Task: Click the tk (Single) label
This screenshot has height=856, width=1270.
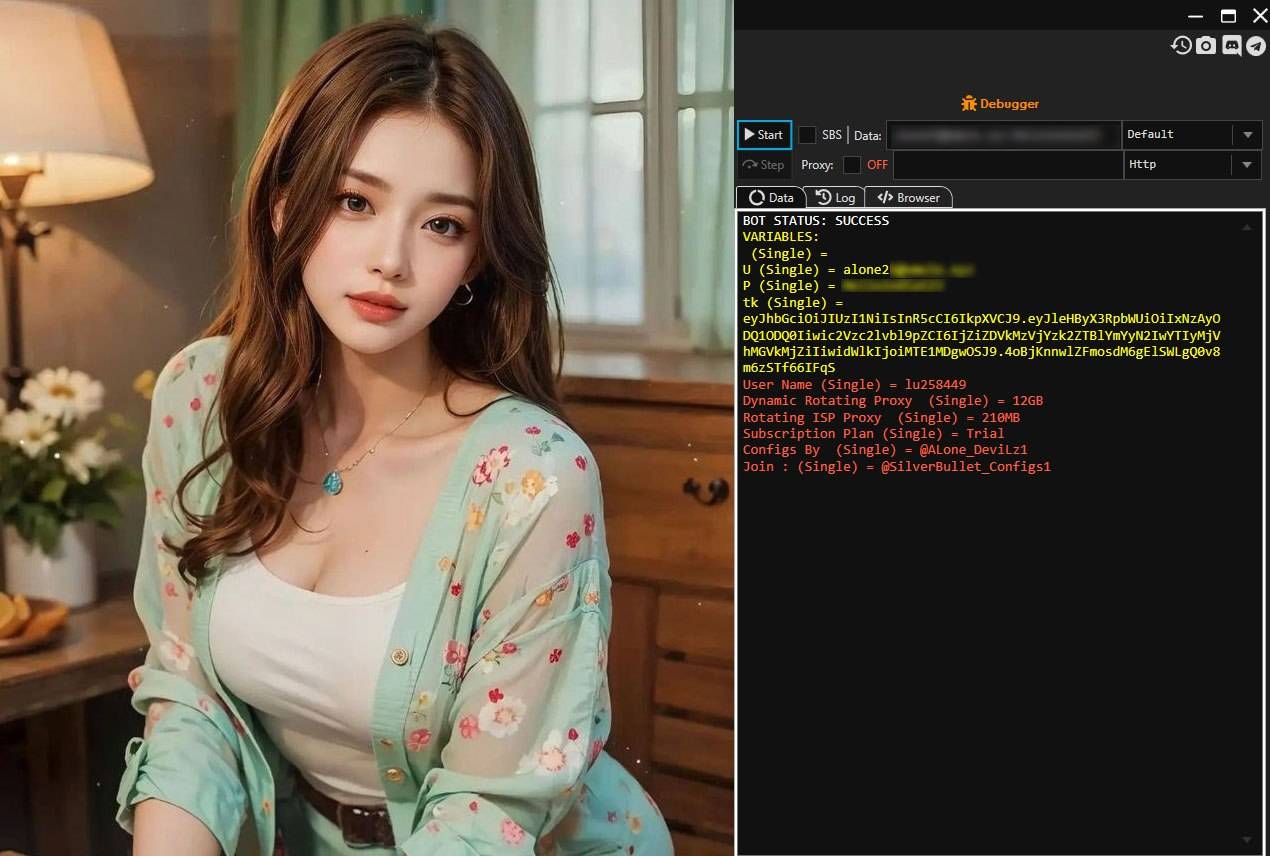Action: (x=793, y=302)
